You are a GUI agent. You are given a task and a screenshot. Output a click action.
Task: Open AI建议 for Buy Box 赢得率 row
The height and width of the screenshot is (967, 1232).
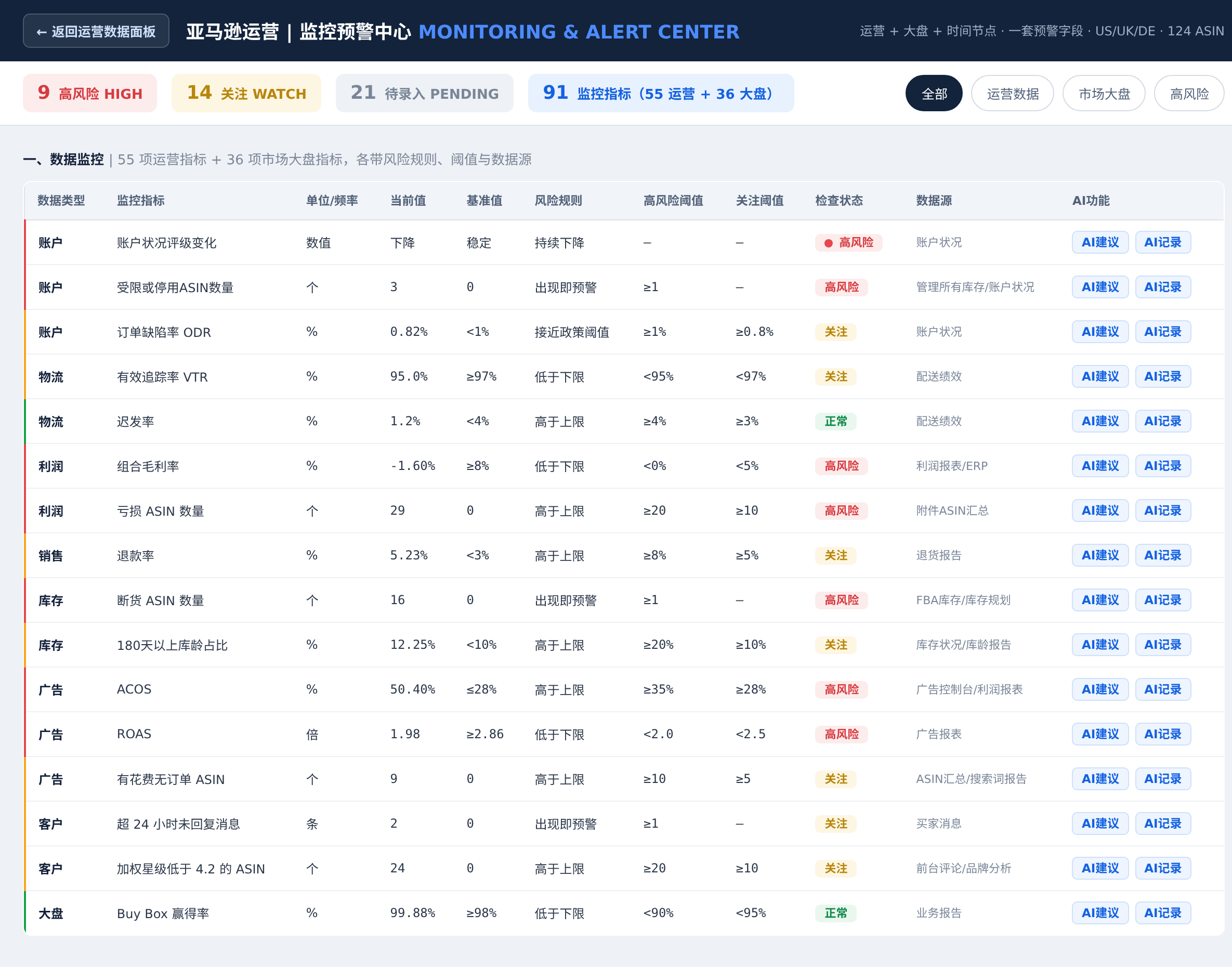[1100, 913]
